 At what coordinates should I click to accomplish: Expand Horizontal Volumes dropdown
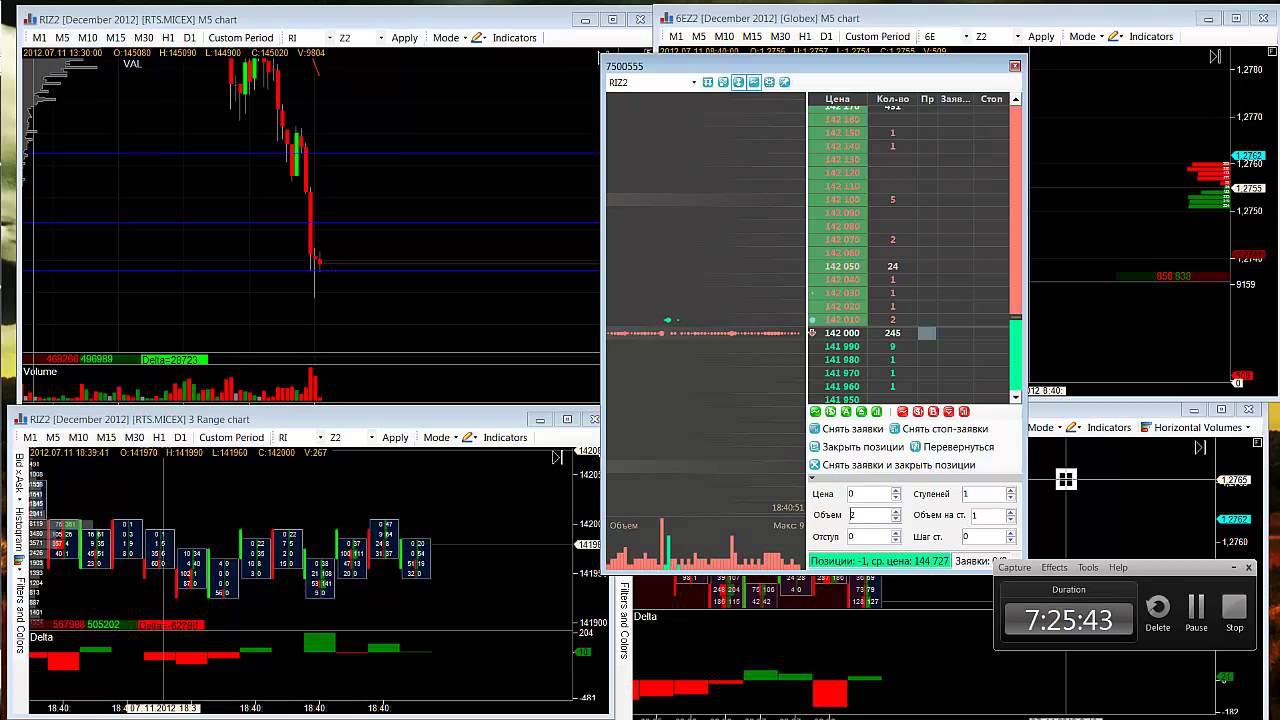(1248, 427)
